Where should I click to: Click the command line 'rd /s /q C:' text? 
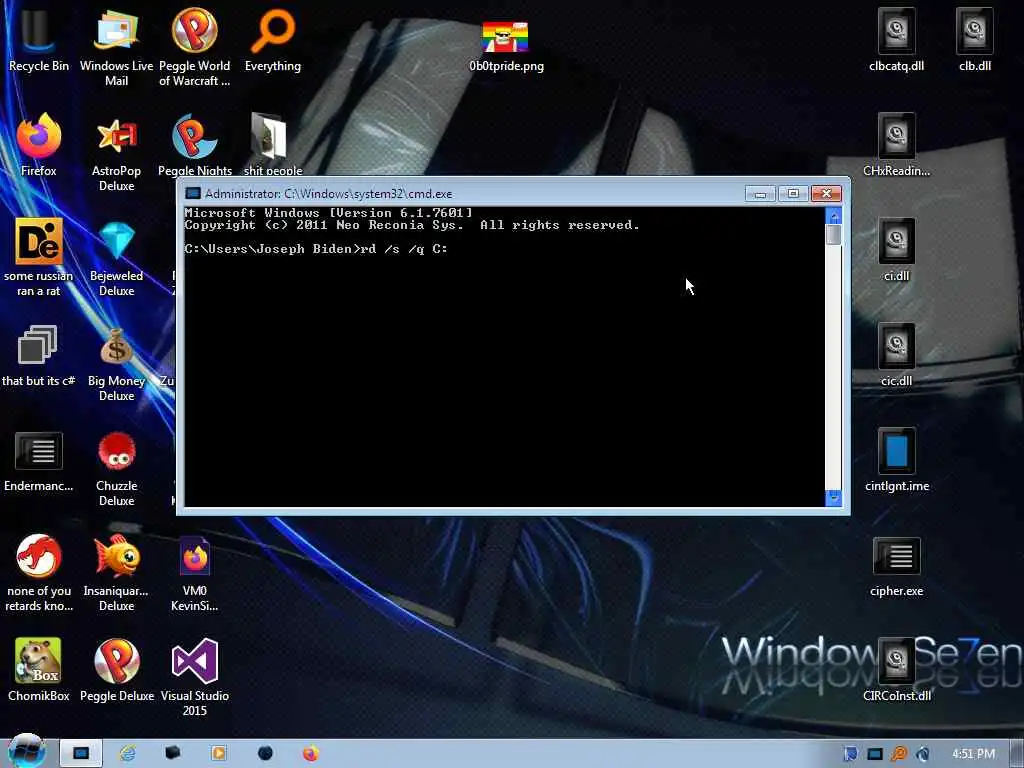404,249
